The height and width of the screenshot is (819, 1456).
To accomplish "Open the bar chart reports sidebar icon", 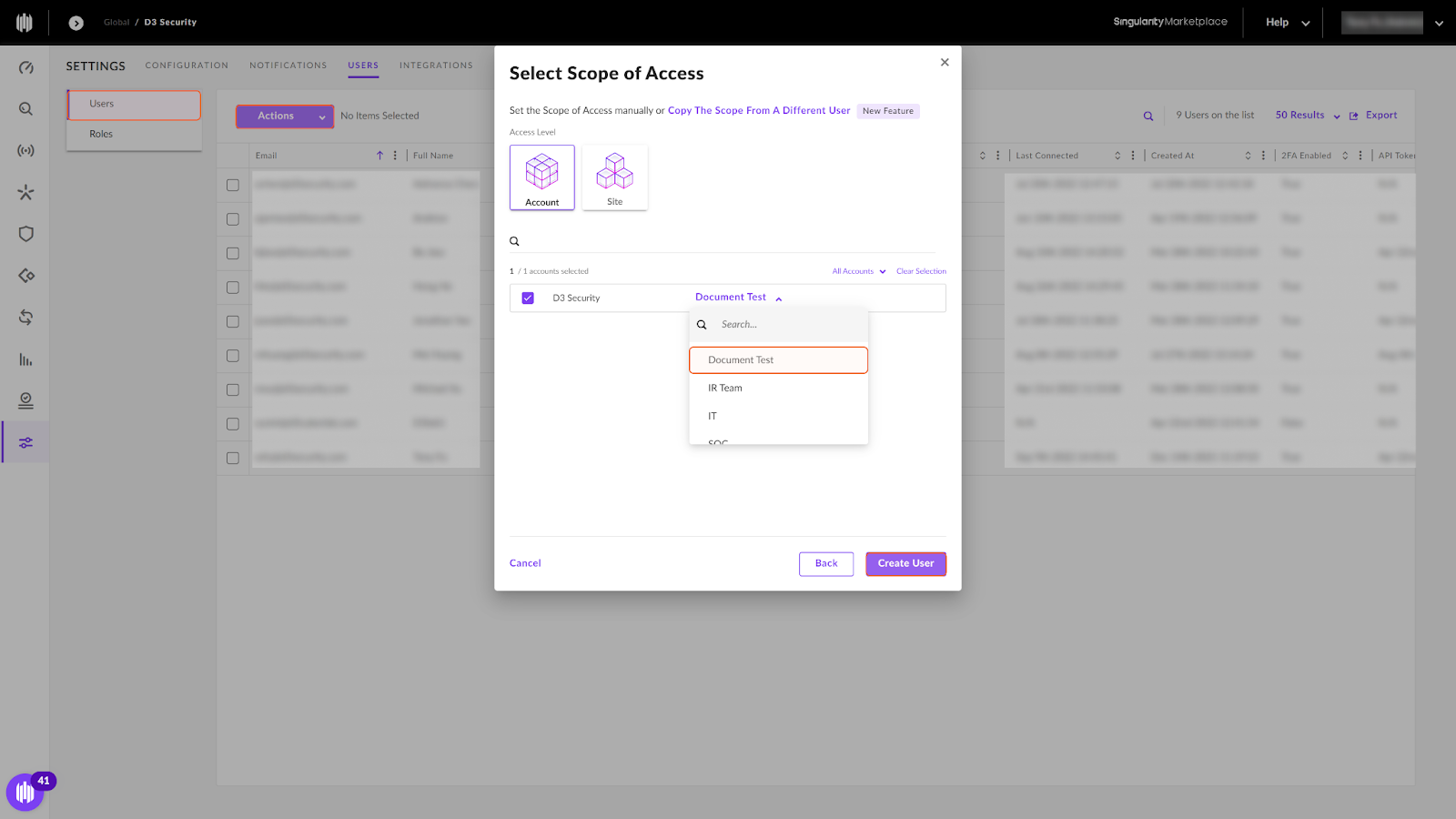I will tap(25, 359).
